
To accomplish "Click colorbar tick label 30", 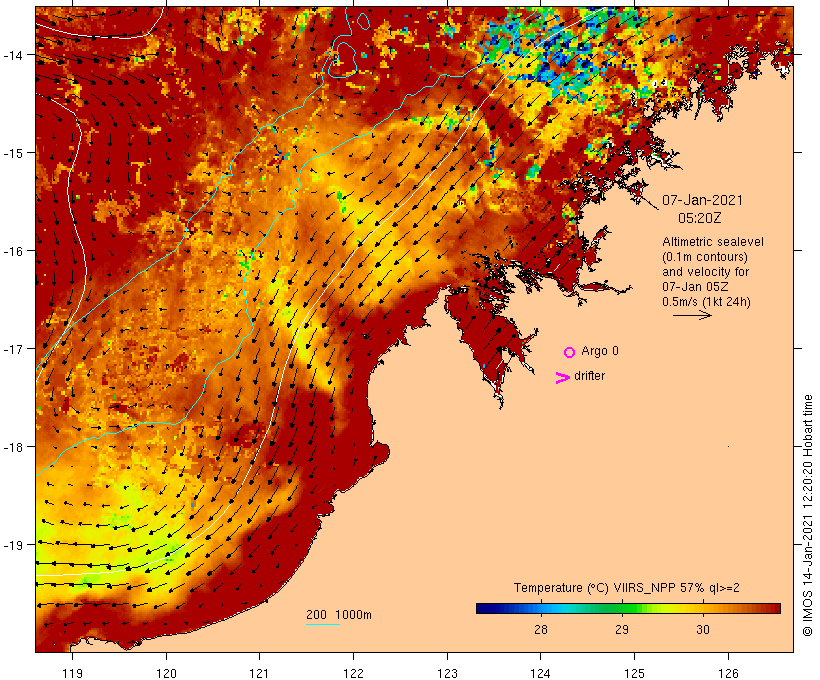I will coord(703,629).
